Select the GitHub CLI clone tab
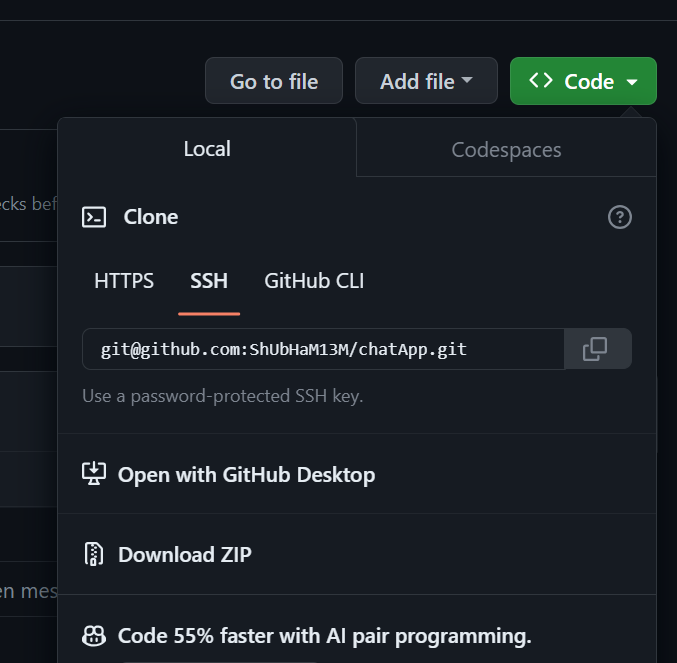This screenshot has width=677, height=663. tap(314, 281)
